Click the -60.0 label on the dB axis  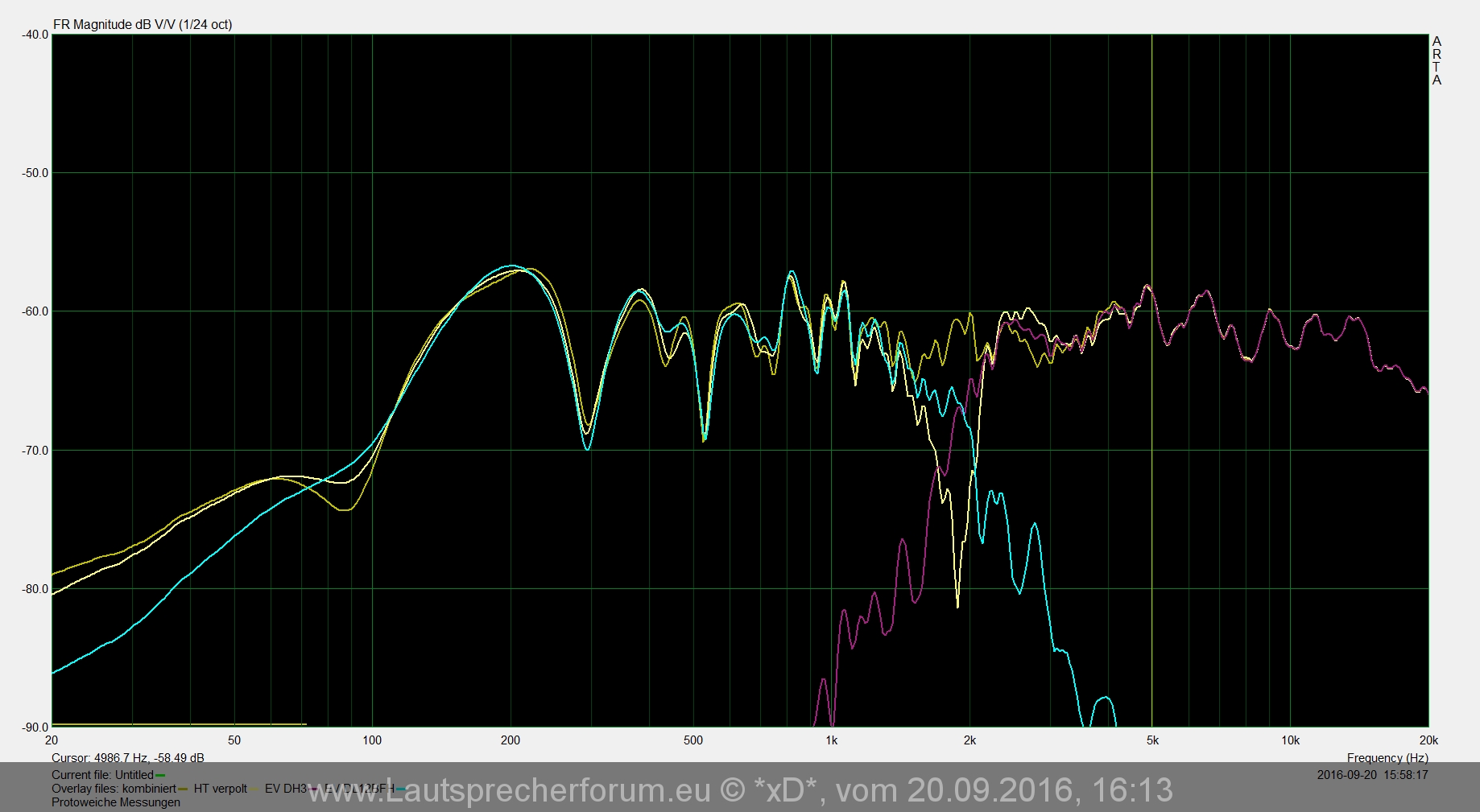click(x=35, y=311)
